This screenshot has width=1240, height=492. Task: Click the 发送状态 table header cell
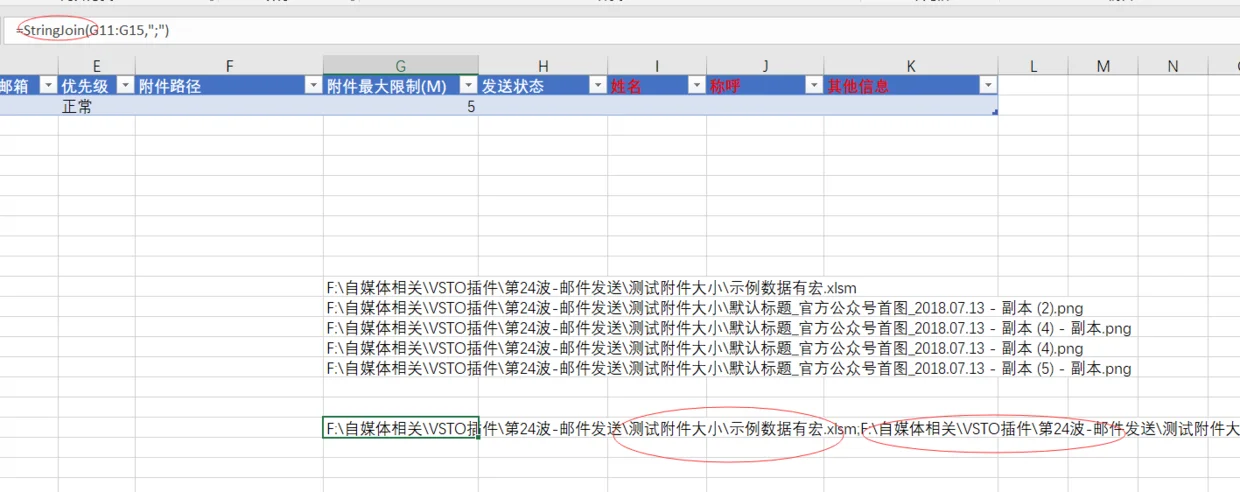pyautogui.click(x=543, y=86)
